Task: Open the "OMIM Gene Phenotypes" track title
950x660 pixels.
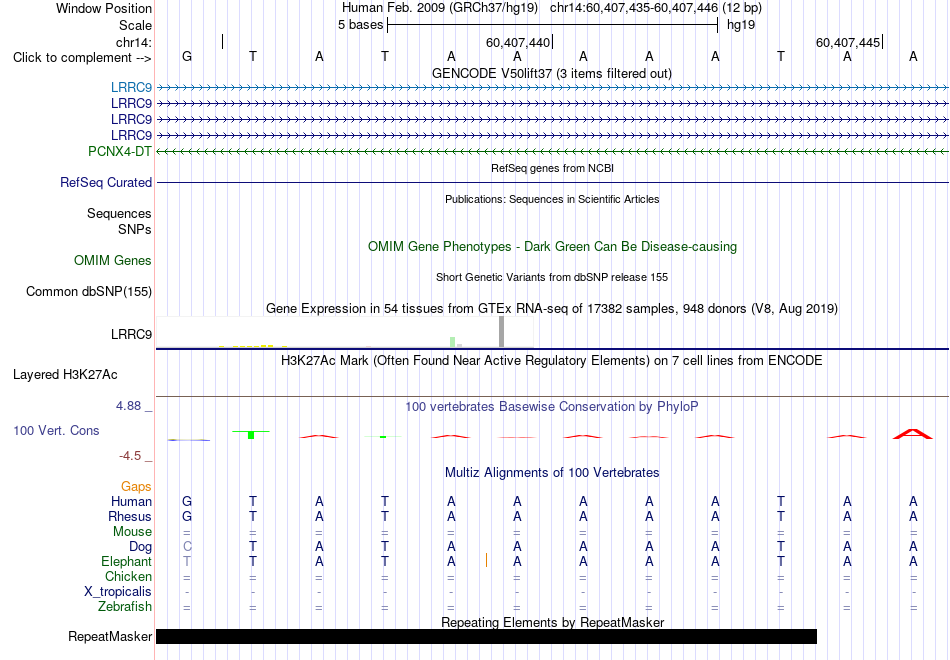Action: (552, 247)
